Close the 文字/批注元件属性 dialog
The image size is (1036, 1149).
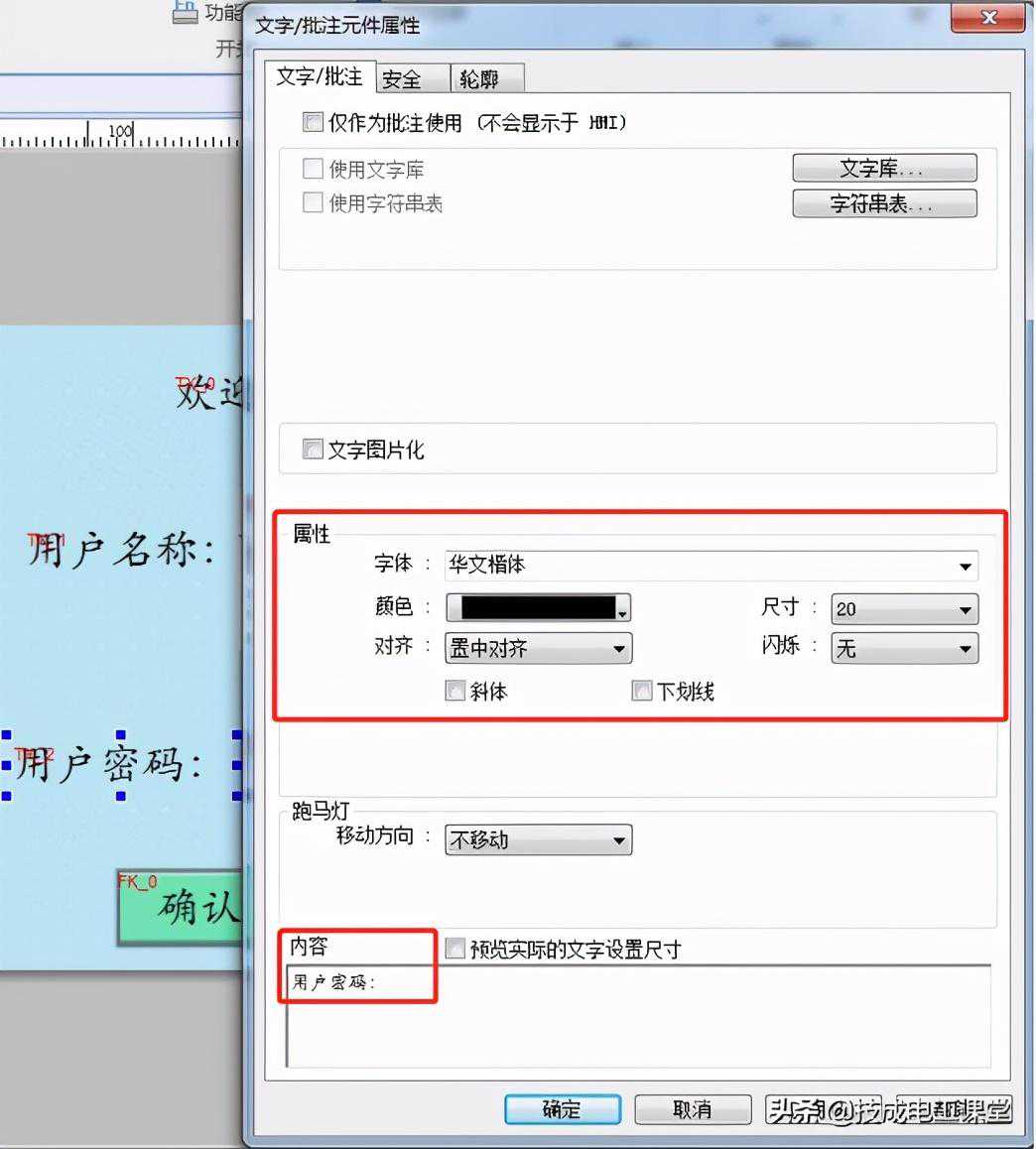[x=988, y=18]
